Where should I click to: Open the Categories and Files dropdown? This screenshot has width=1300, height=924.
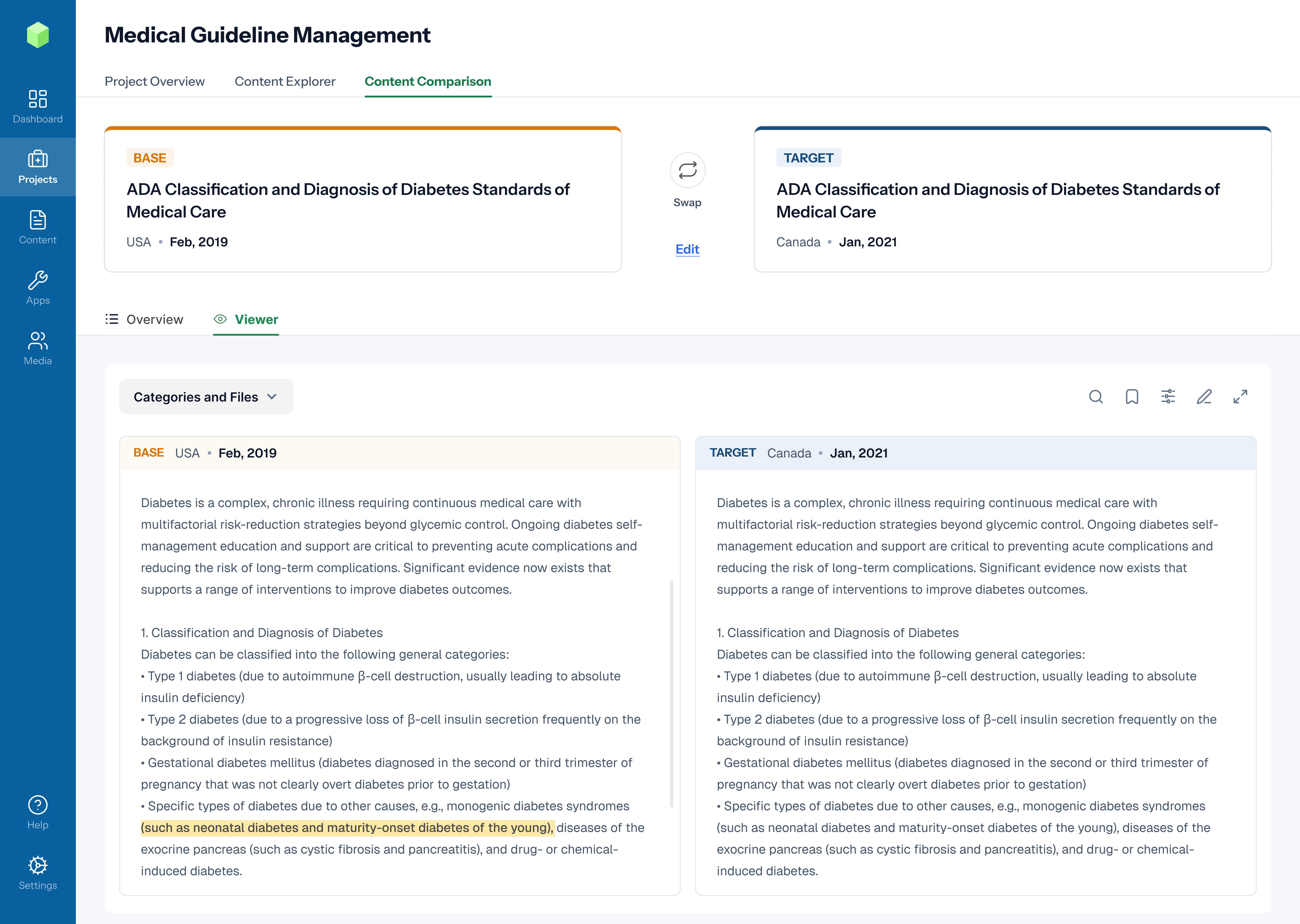(x=206, y=397)
